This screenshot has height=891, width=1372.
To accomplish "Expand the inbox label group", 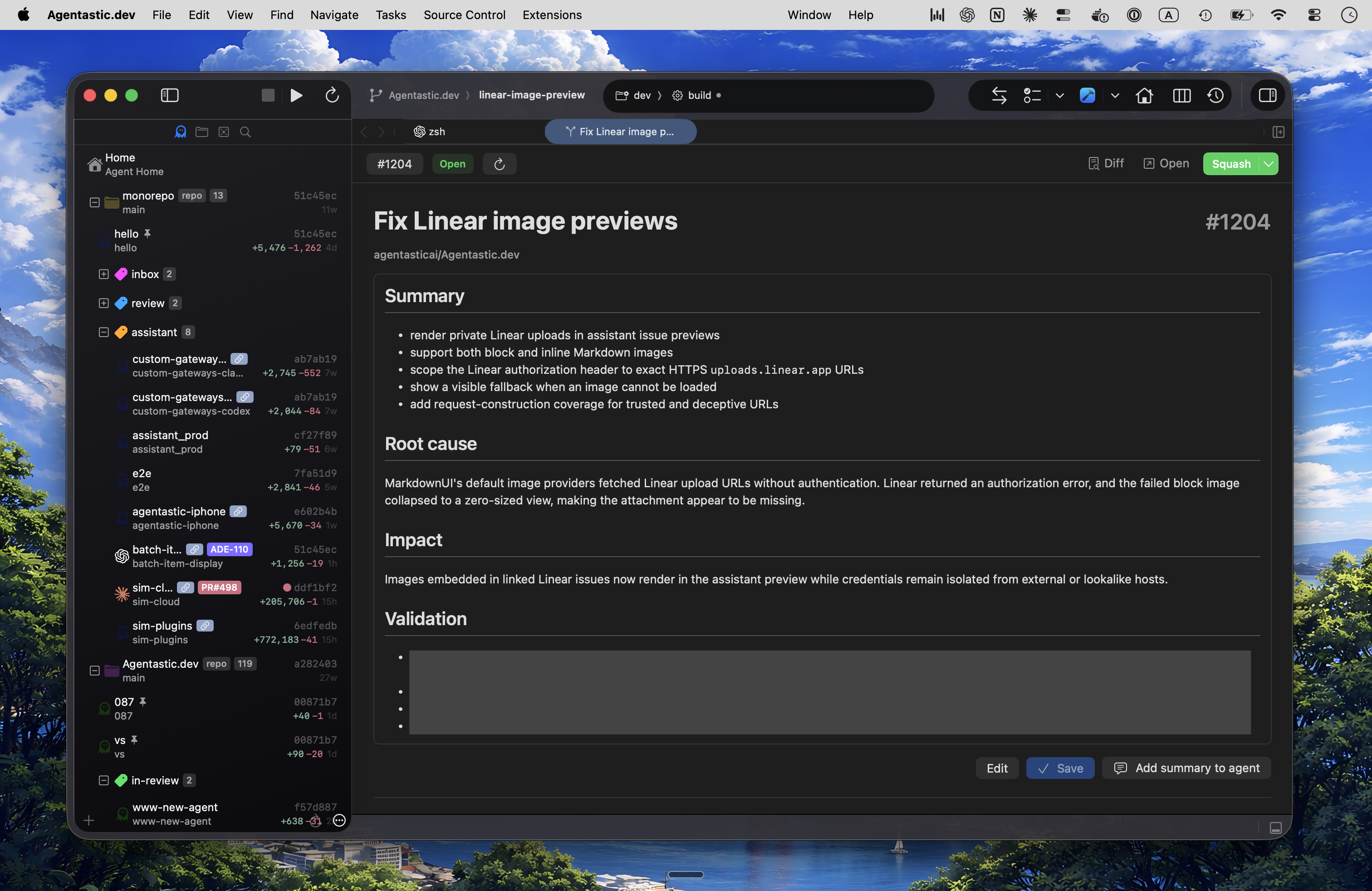I will (x=104, y=274).
